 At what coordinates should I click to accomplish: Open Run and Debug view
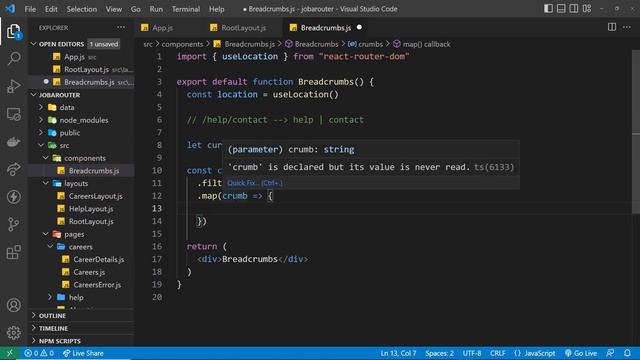click(13, 86)
